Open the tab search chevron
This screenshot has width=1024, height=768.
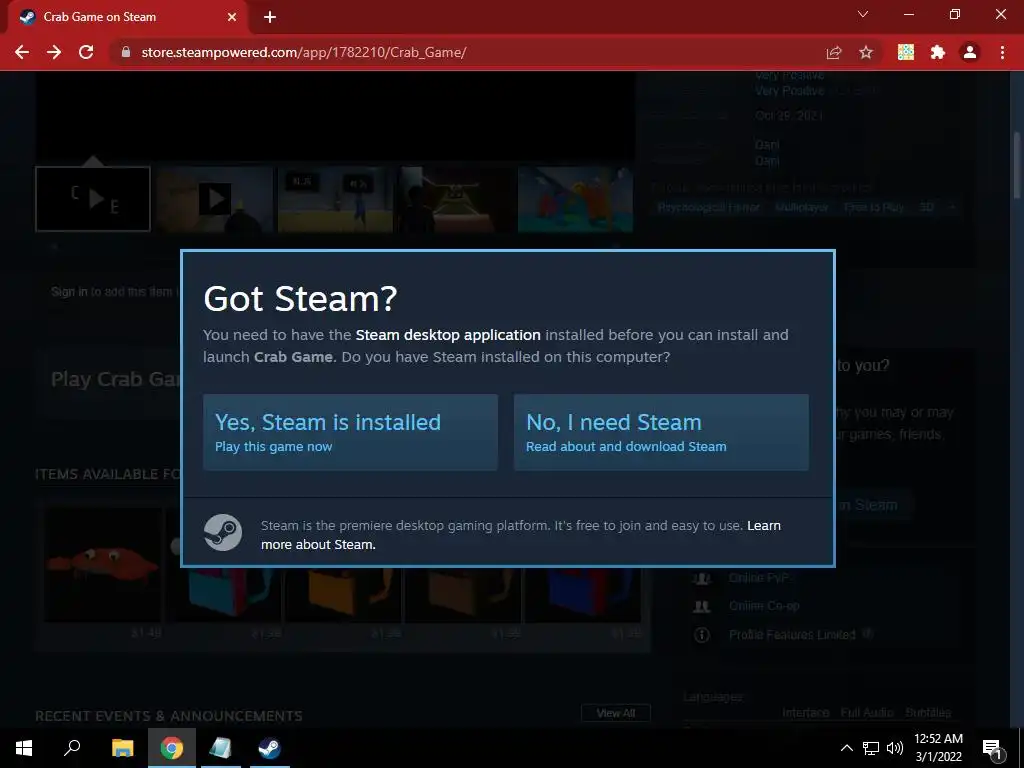tap(863, 14)
